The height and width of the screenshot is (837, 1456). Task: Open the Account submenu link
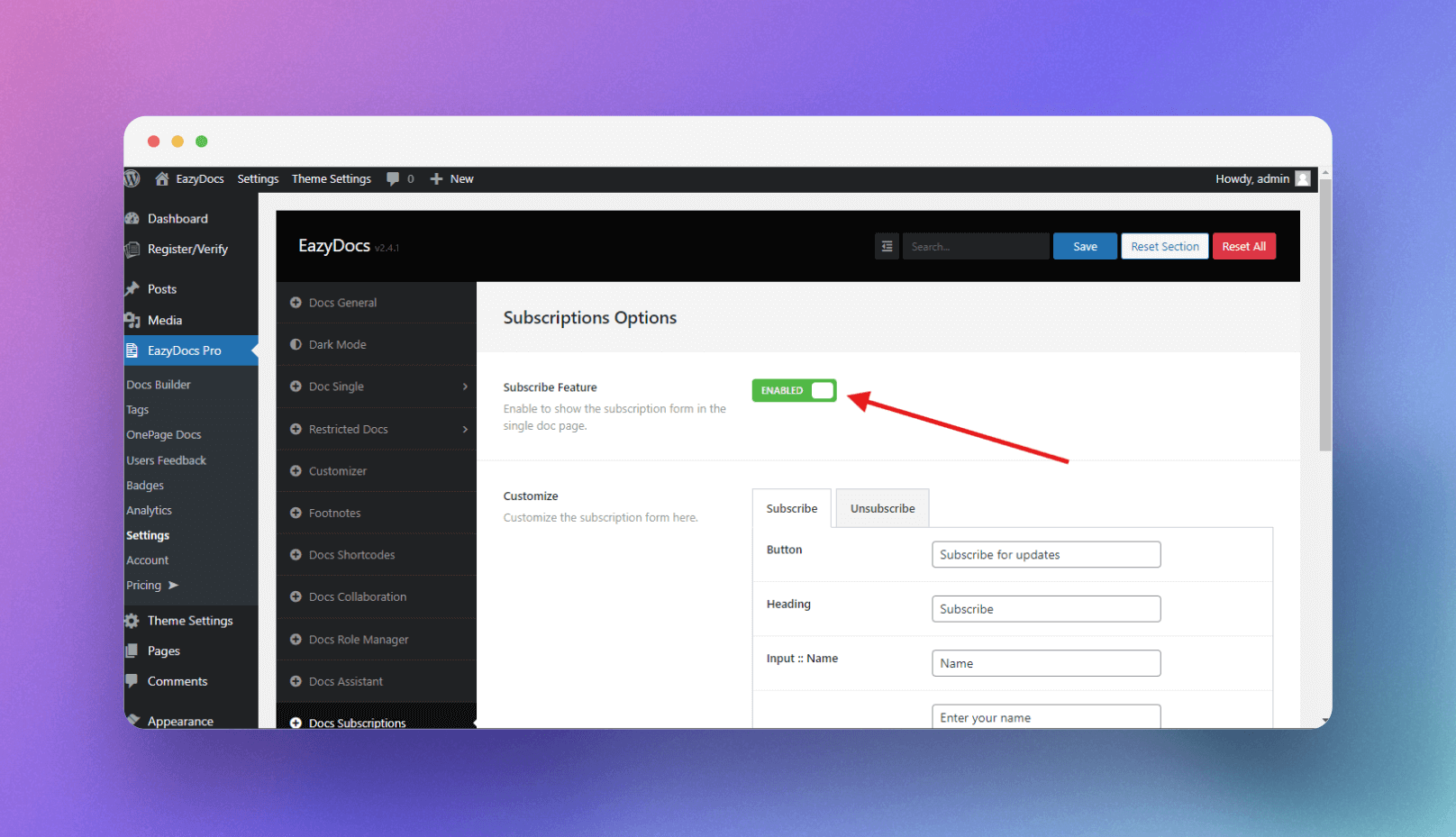[147, 560]
